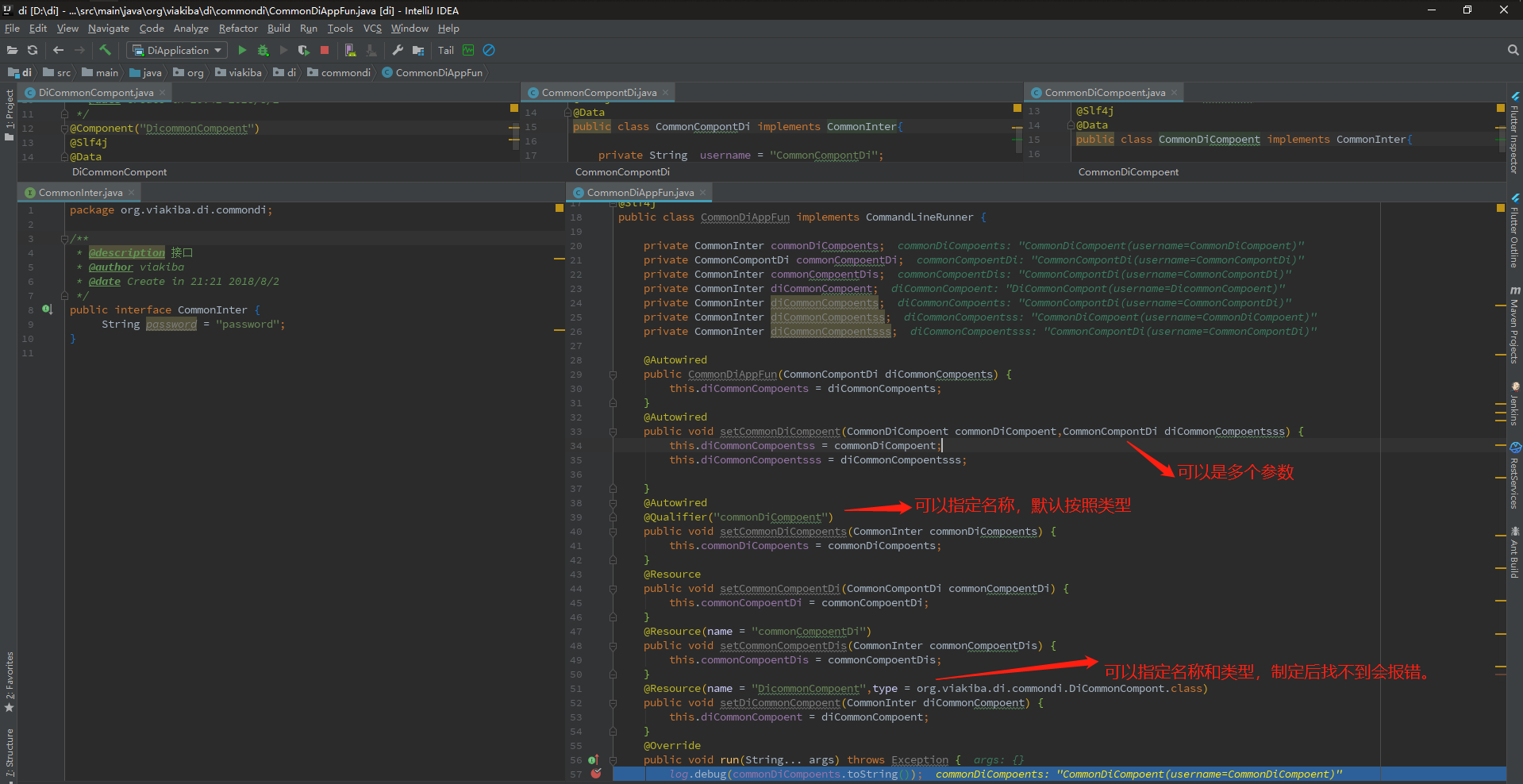This screenshot has width=1523, height=784.
Task: Click the CommonDiAppFun breadcrumb item
Action: coord(433,72)
